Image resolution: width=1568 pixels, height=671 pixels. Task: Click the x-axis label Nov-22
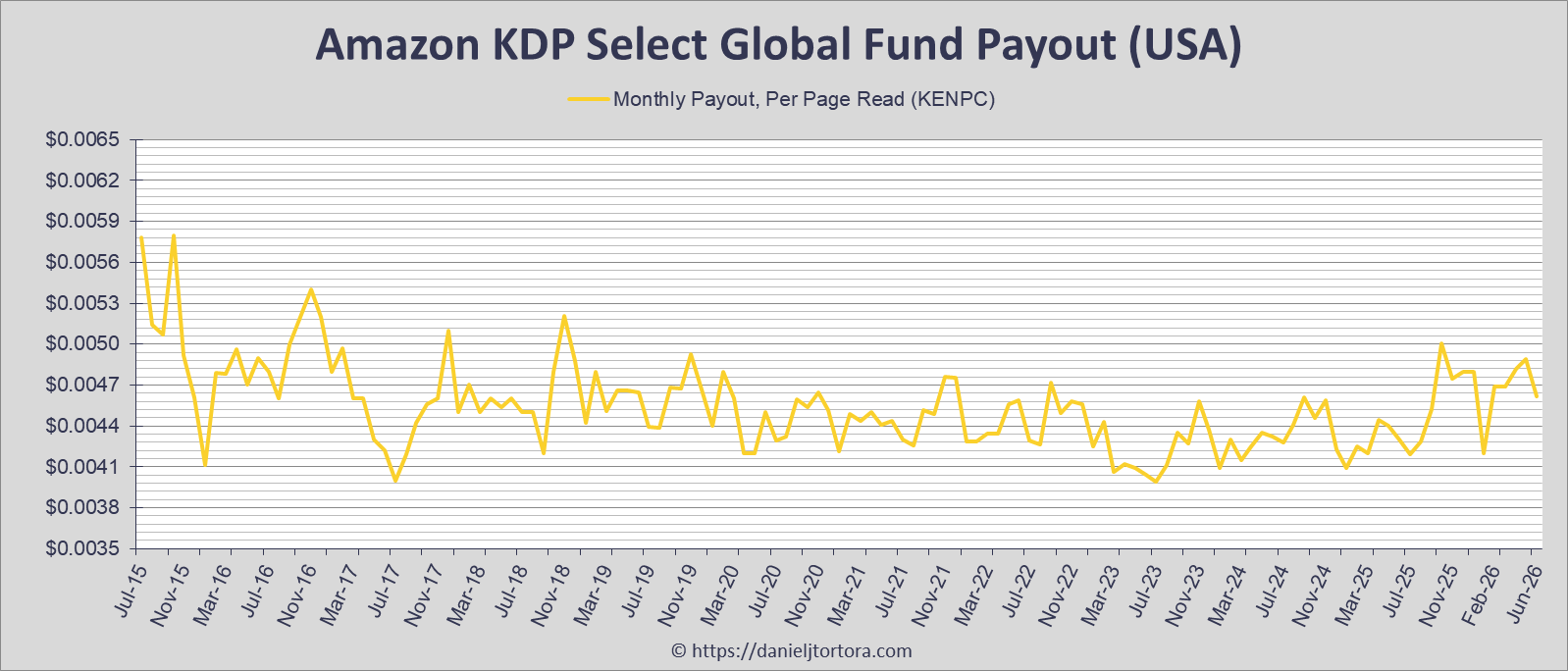coord(1057,595)
